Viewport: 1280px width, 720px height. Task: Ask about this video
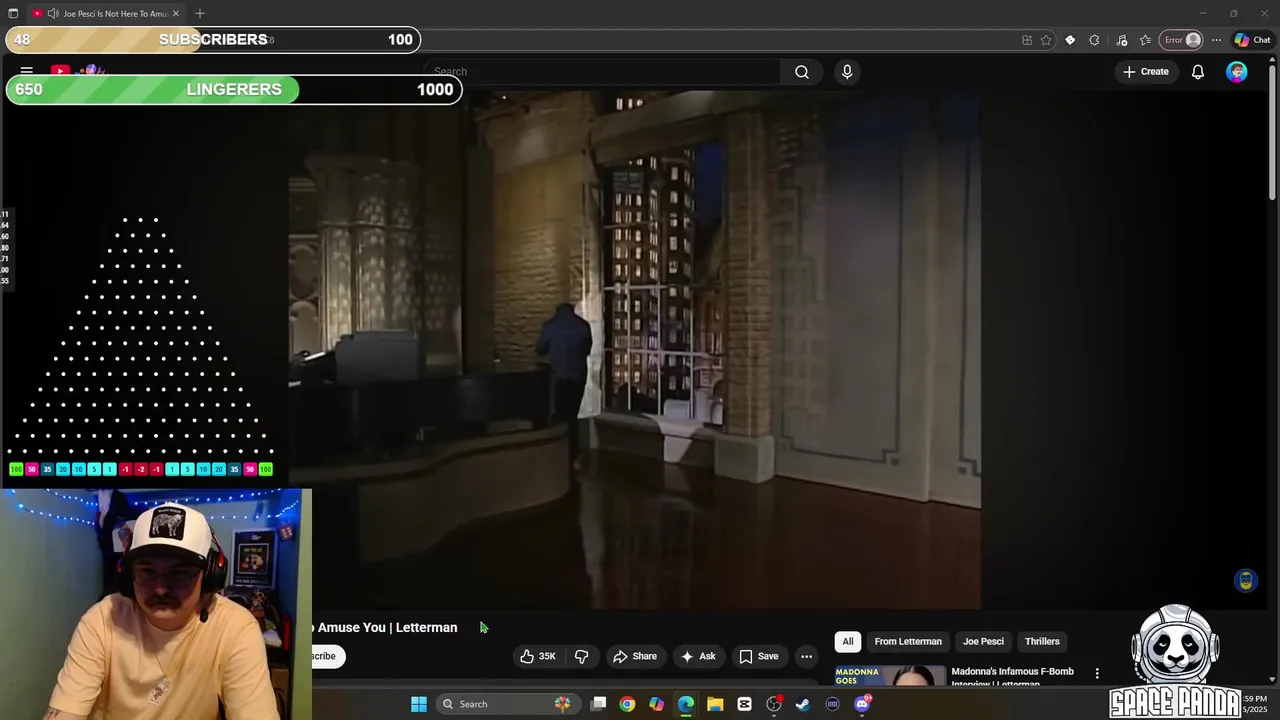698,656
